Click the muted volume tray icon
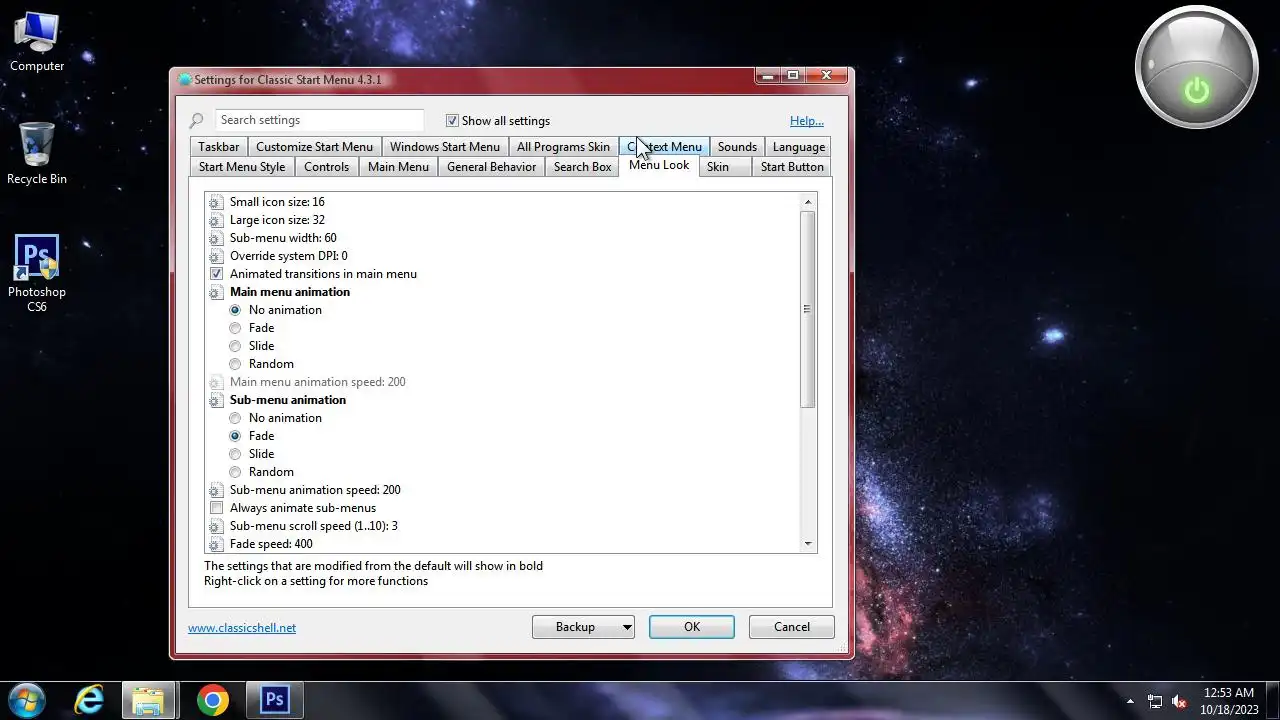 click(1179, 701)
